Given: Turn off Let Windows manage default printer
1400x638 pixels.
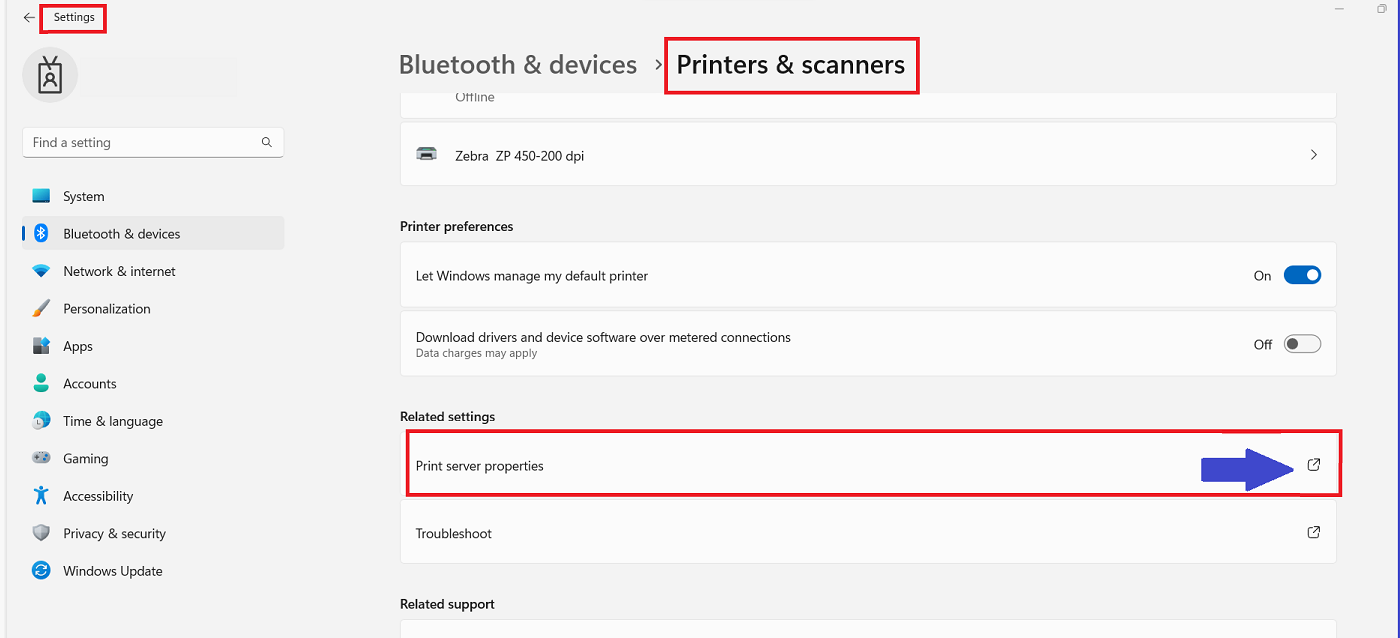Looking at the screenshot, I should coord(1302,275).
